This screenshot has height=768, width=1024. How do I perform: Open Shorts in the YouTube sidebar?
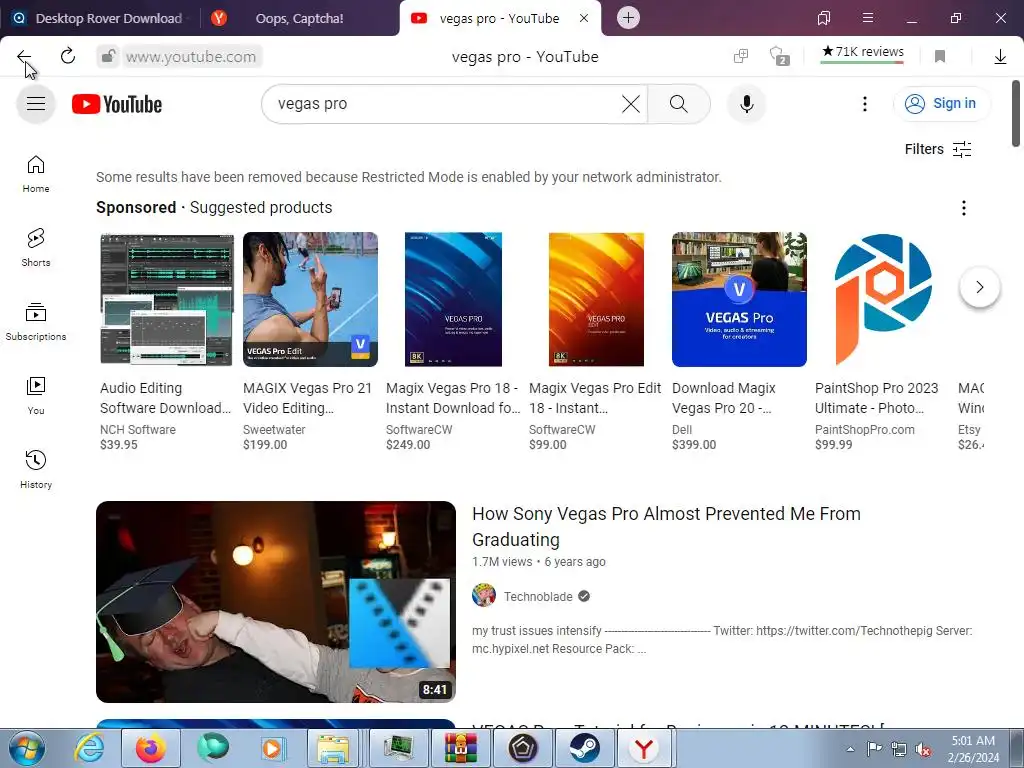36,248
